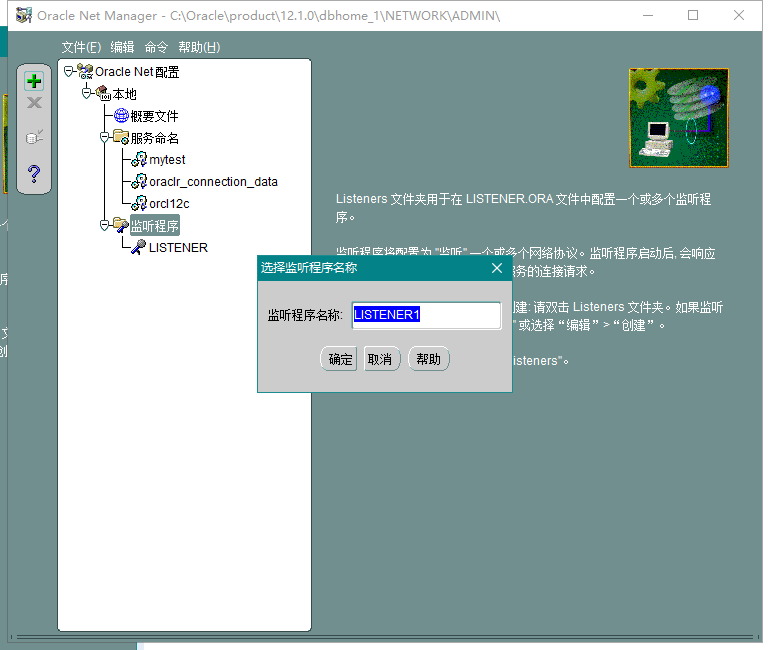Click the green plus create icon
This screenshot has width=770, height=650.
point(34,81)
